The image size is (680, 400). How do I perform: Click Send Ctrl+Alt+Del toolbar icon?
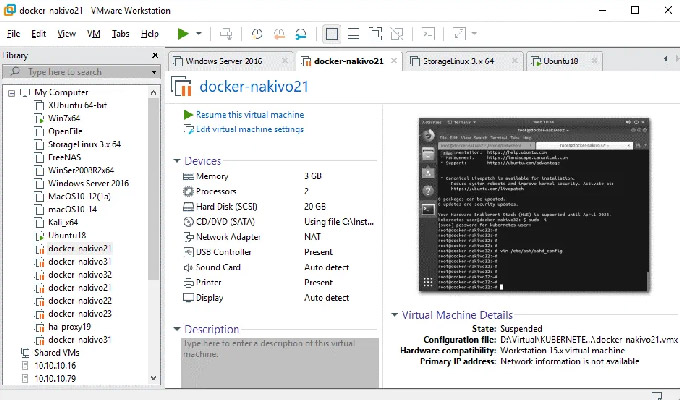226,33
